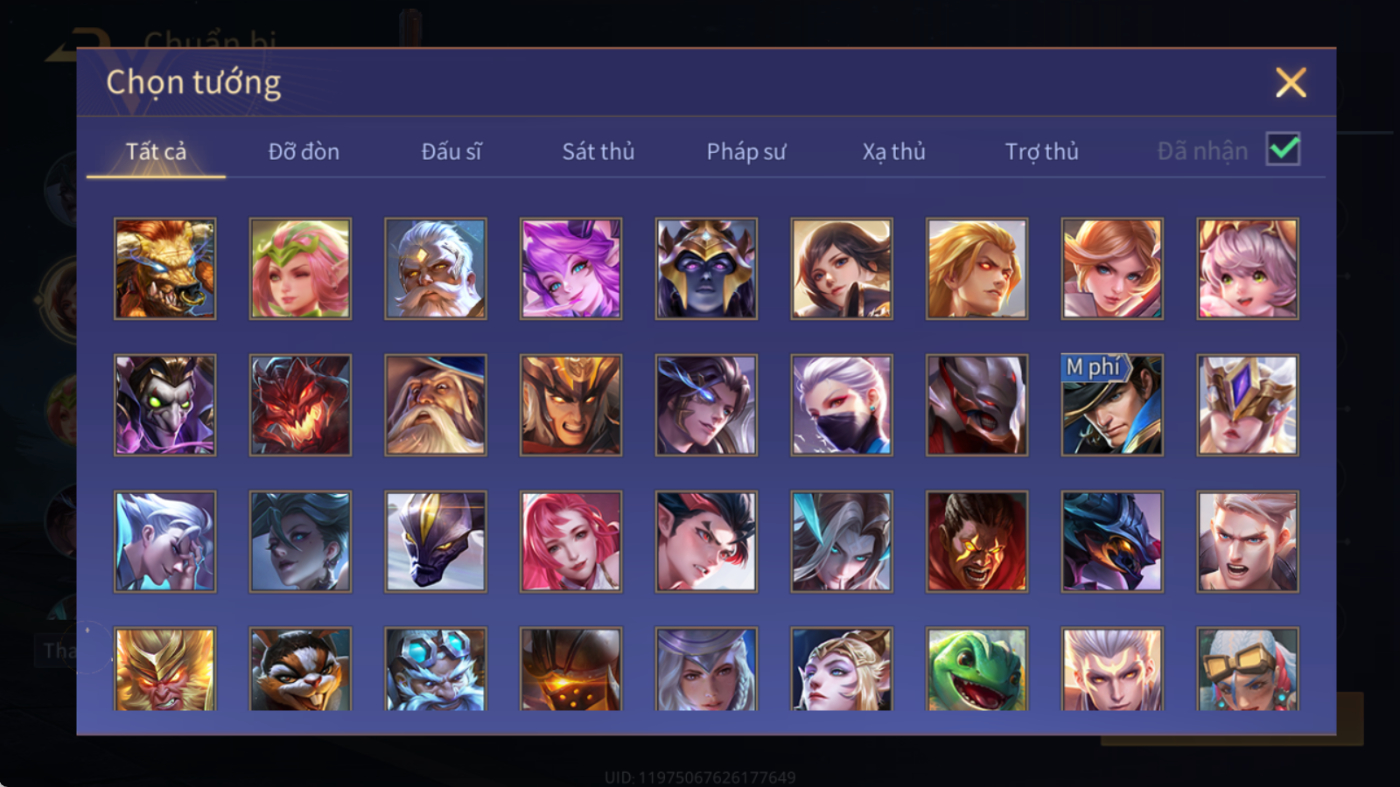Switch to the Đỡ đòn tab

(x=304, y=152)
